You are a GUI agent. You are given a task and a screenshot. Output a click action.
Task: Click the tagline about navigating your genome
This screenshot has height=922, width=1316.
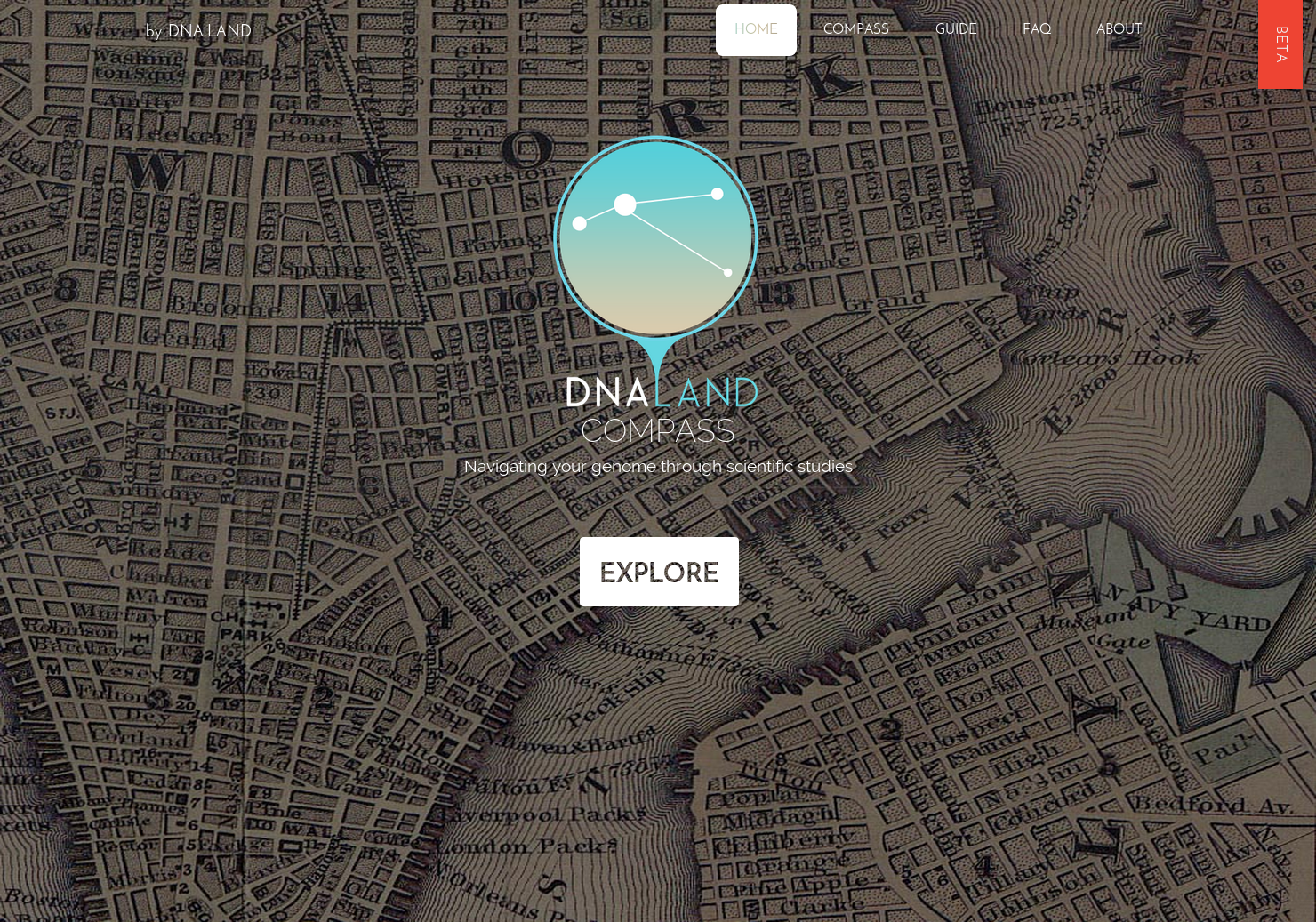(658, 466)
